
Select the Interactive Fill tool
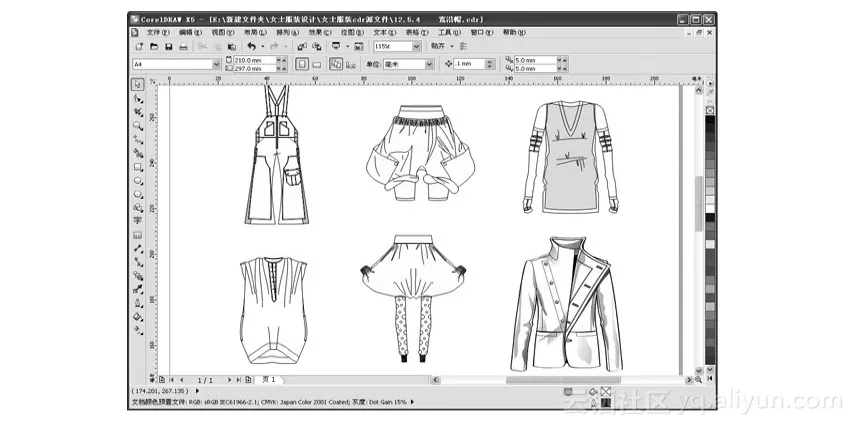(x=138, y=330)
